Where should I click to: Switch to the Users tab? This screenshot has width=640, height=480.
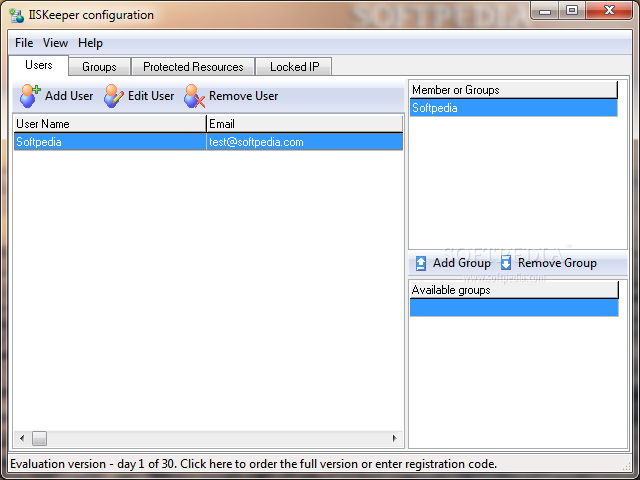[x=39, y=65]
